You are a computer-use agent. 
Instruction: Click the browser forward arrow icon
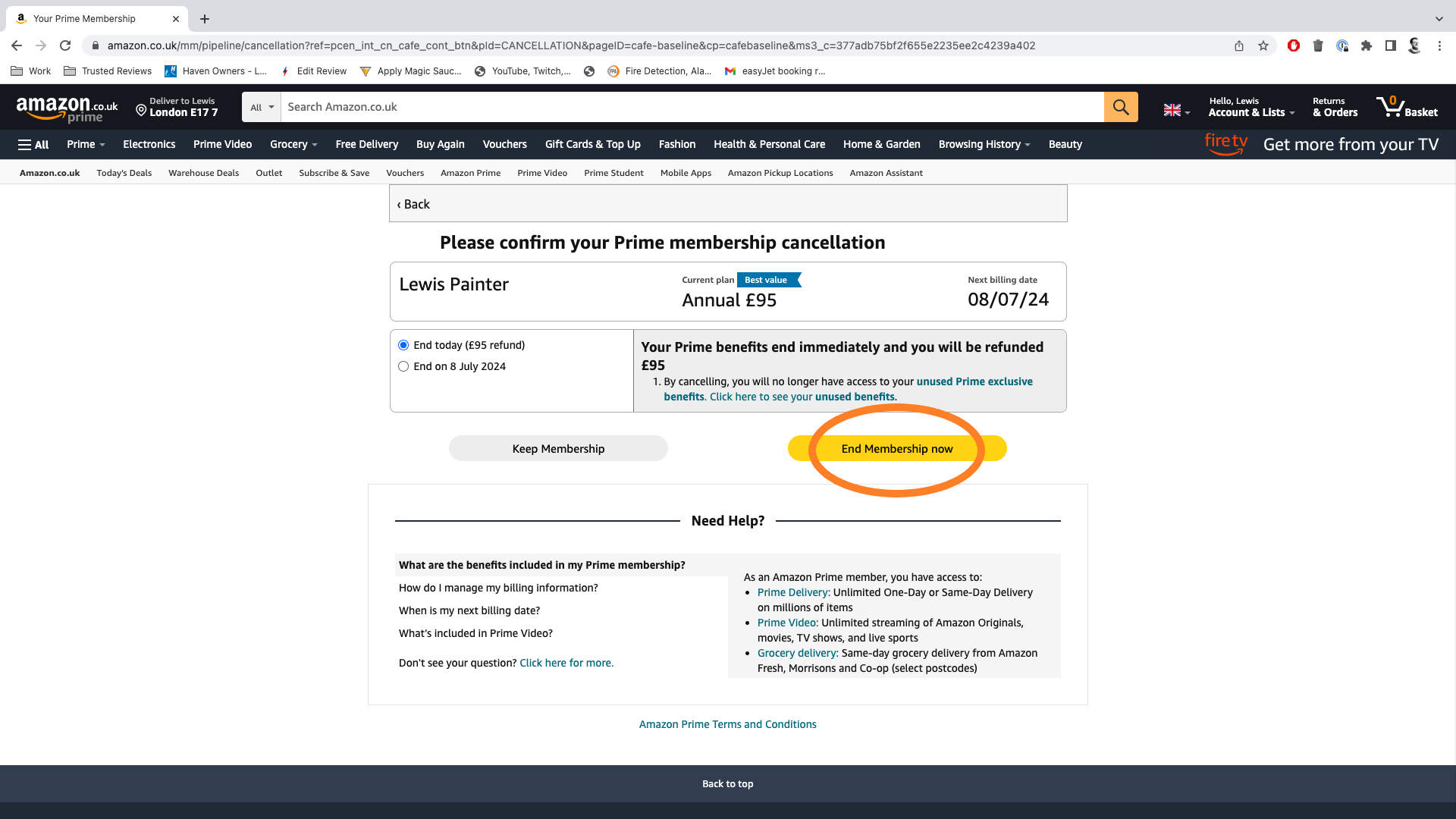(41, 45)
